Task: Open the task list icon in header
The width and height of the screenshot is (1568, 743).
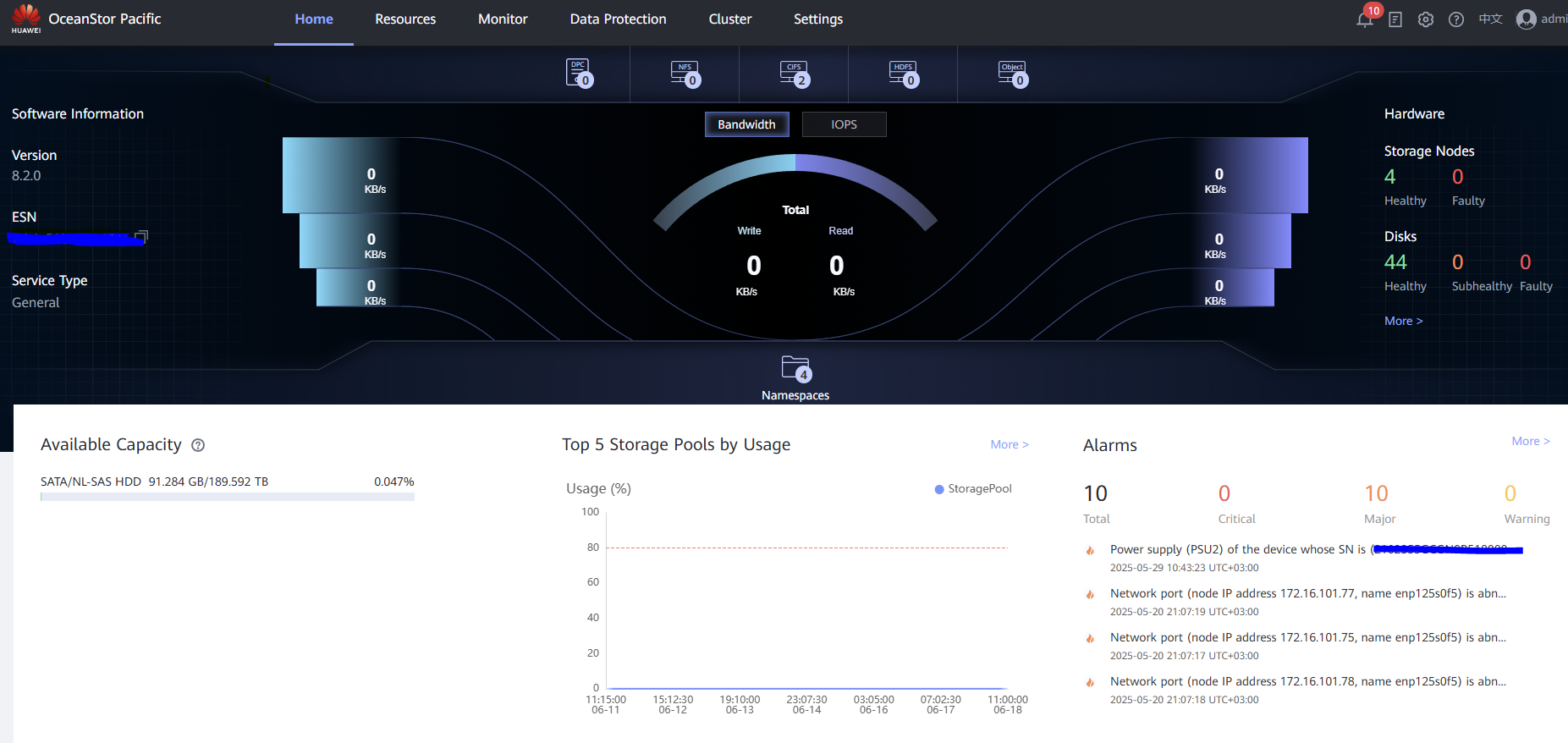Action: click(1395, 19)
